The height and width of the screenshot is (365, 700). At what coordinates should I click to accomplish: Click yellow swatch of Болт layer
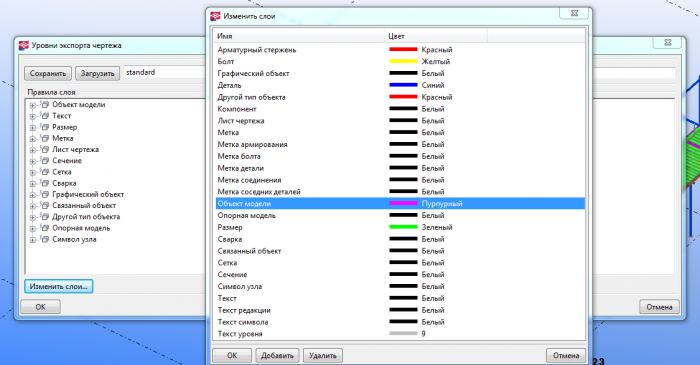pos(403,62)
